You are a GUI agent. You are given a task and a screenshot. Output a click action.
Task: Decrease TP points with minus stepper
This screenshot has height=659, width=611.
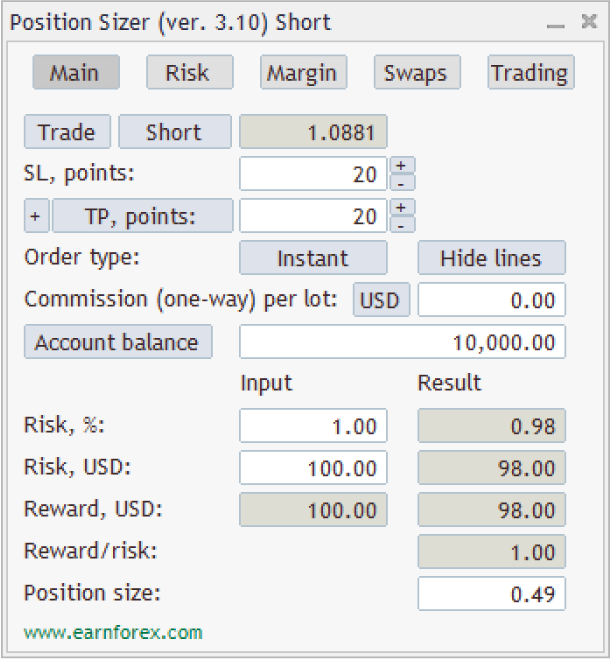(401, 224)
